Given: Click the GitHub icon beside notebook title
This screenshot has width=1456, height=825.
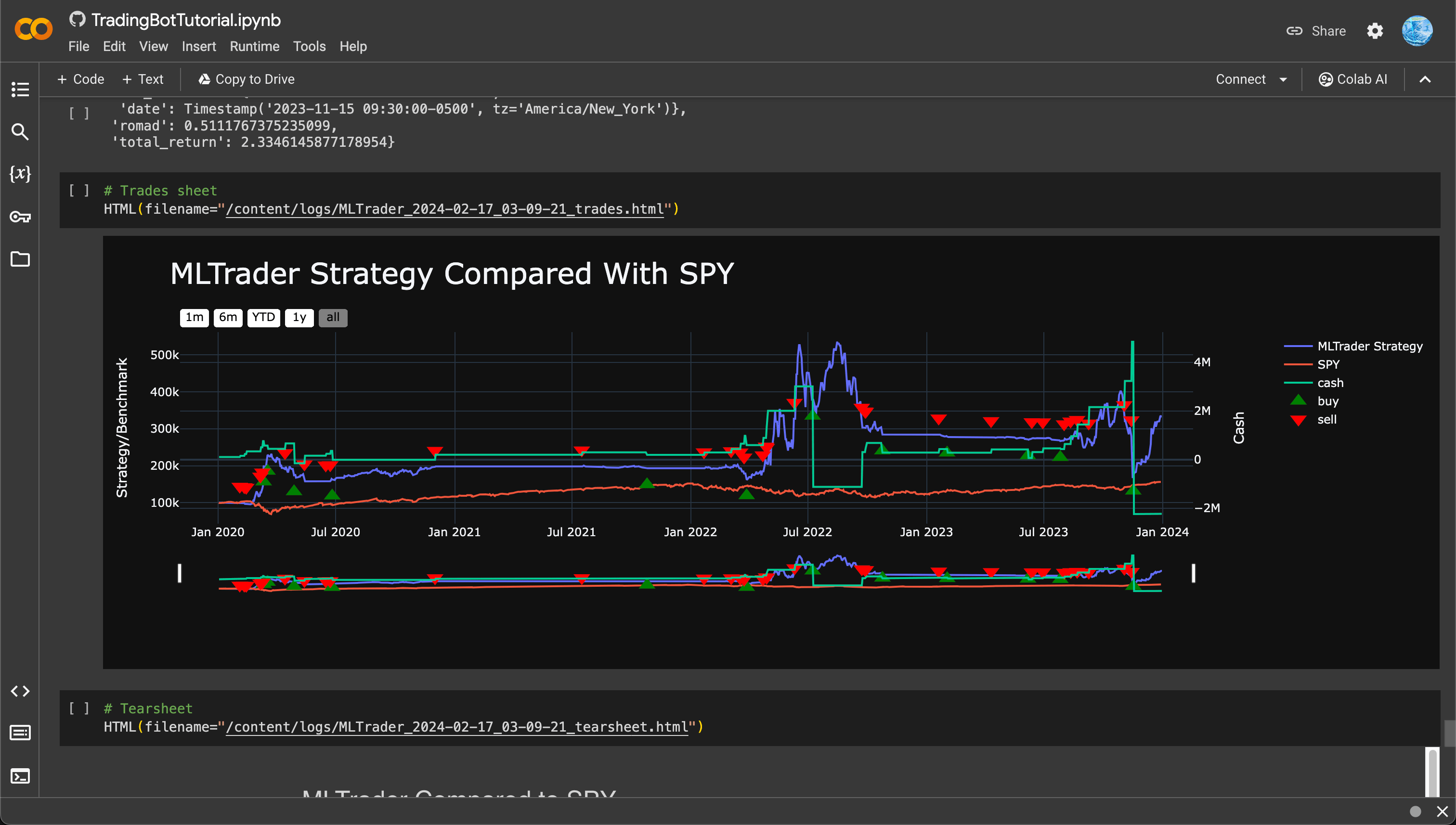Looking at the screenshot, I should tap(77, 19).
